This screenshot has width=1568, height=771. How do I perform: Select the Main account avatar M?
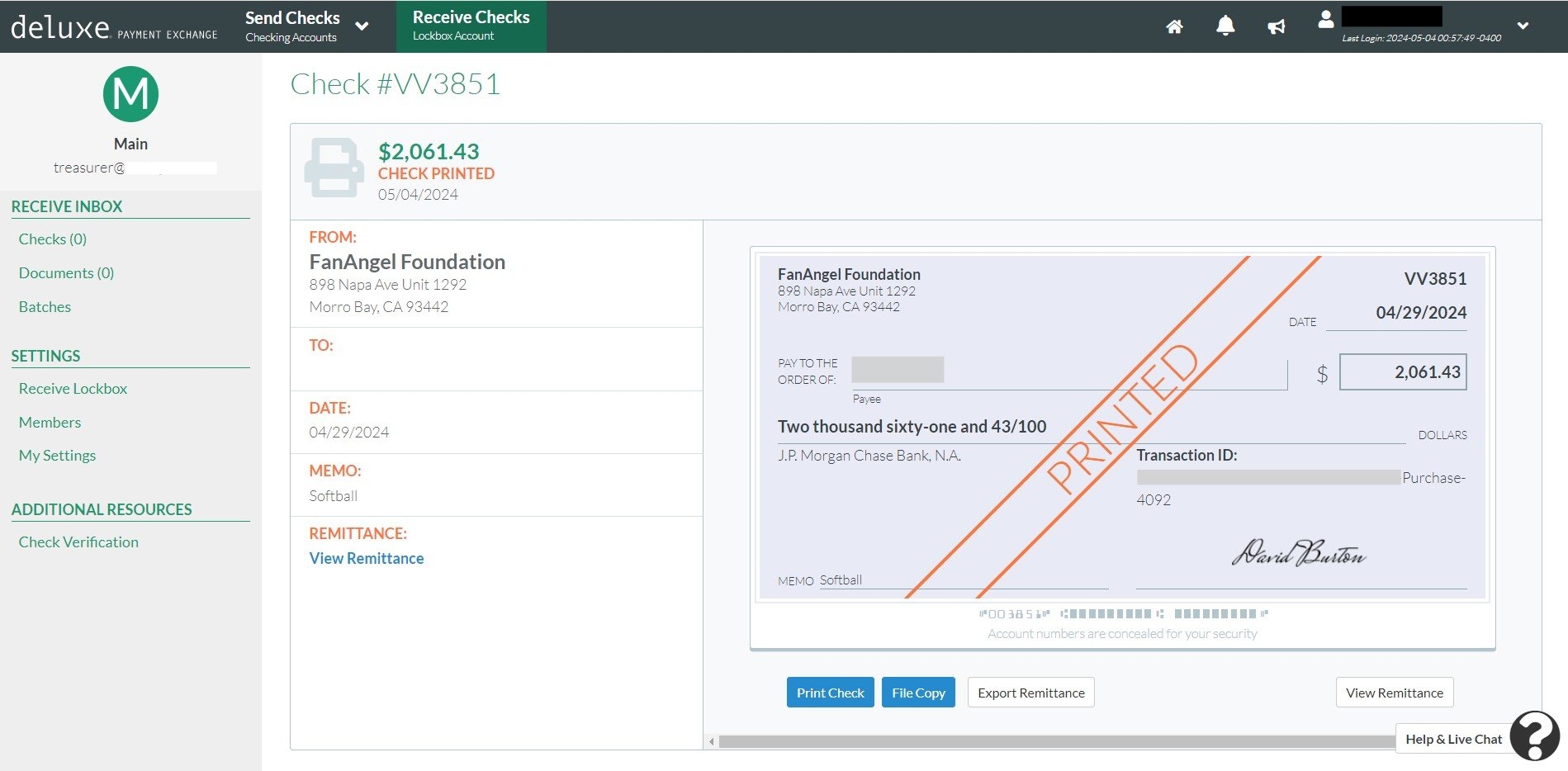click(130, 93)
